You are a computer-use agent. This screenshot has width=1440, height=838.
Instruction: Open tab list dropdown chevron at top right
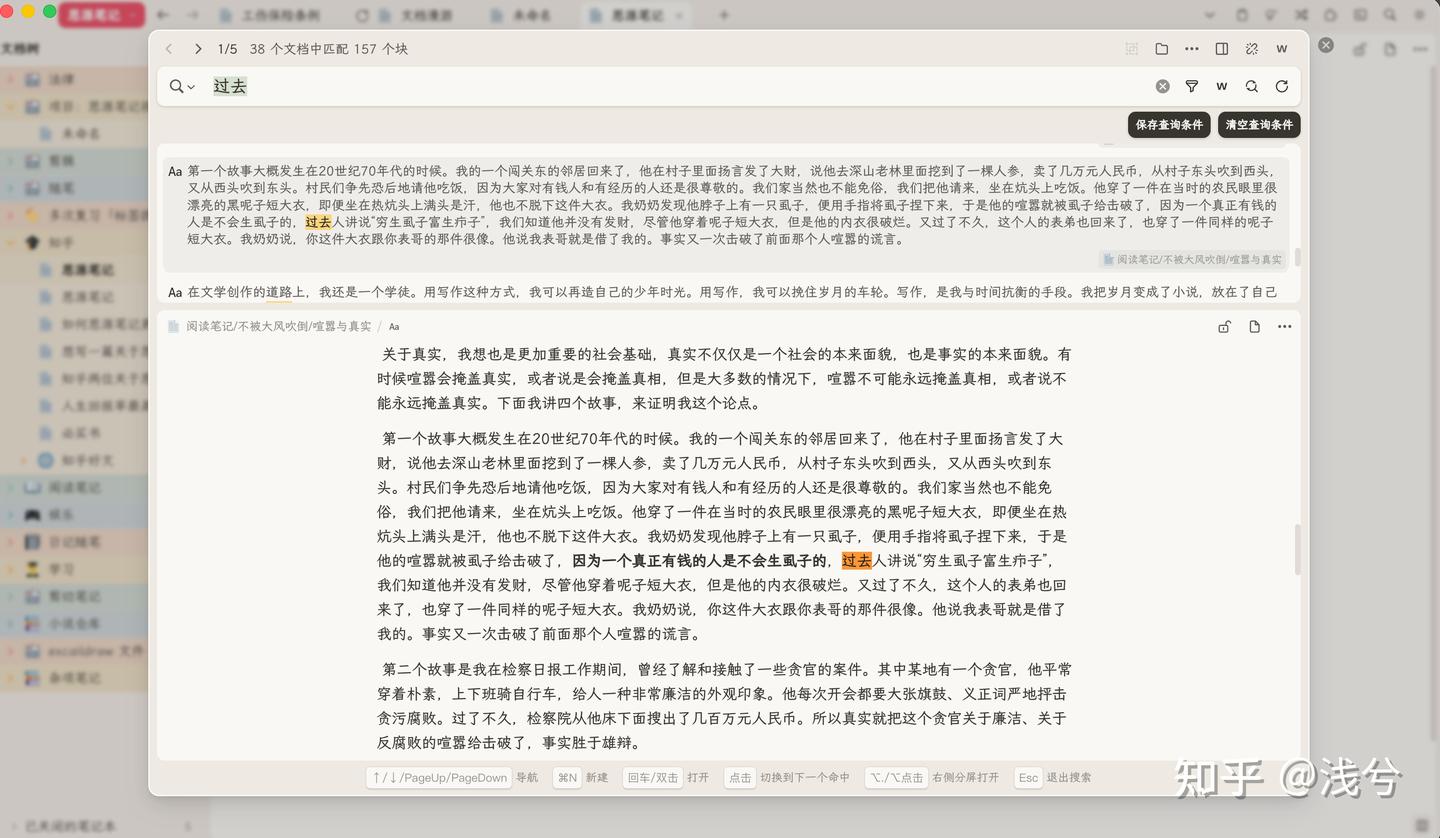point(1210,15)
